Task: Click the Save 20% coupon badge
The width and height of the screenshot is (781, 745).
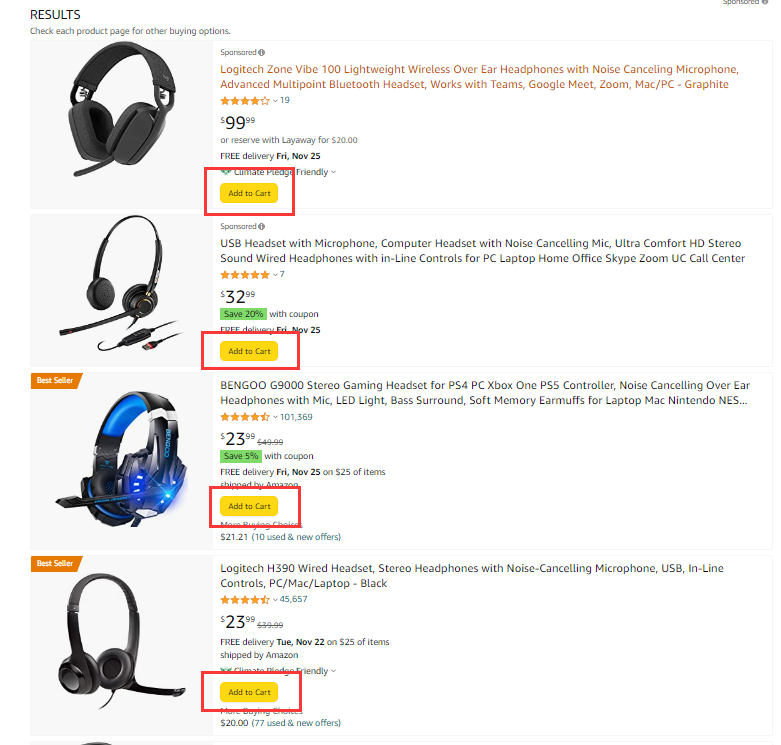Action: 243,314
